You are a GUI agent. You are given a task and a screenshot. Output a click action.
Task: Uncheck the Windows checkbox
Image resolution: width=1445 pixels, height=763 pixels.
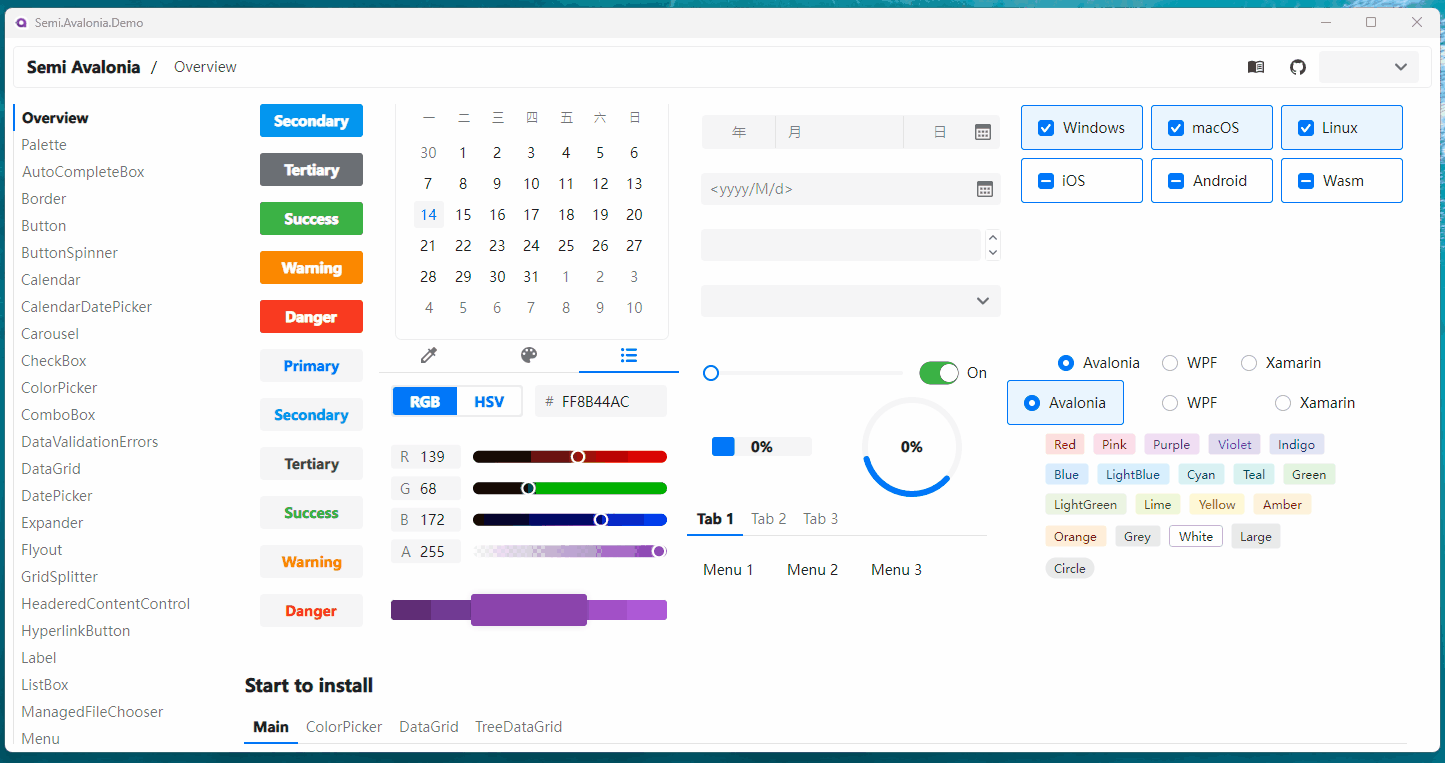1046,128
